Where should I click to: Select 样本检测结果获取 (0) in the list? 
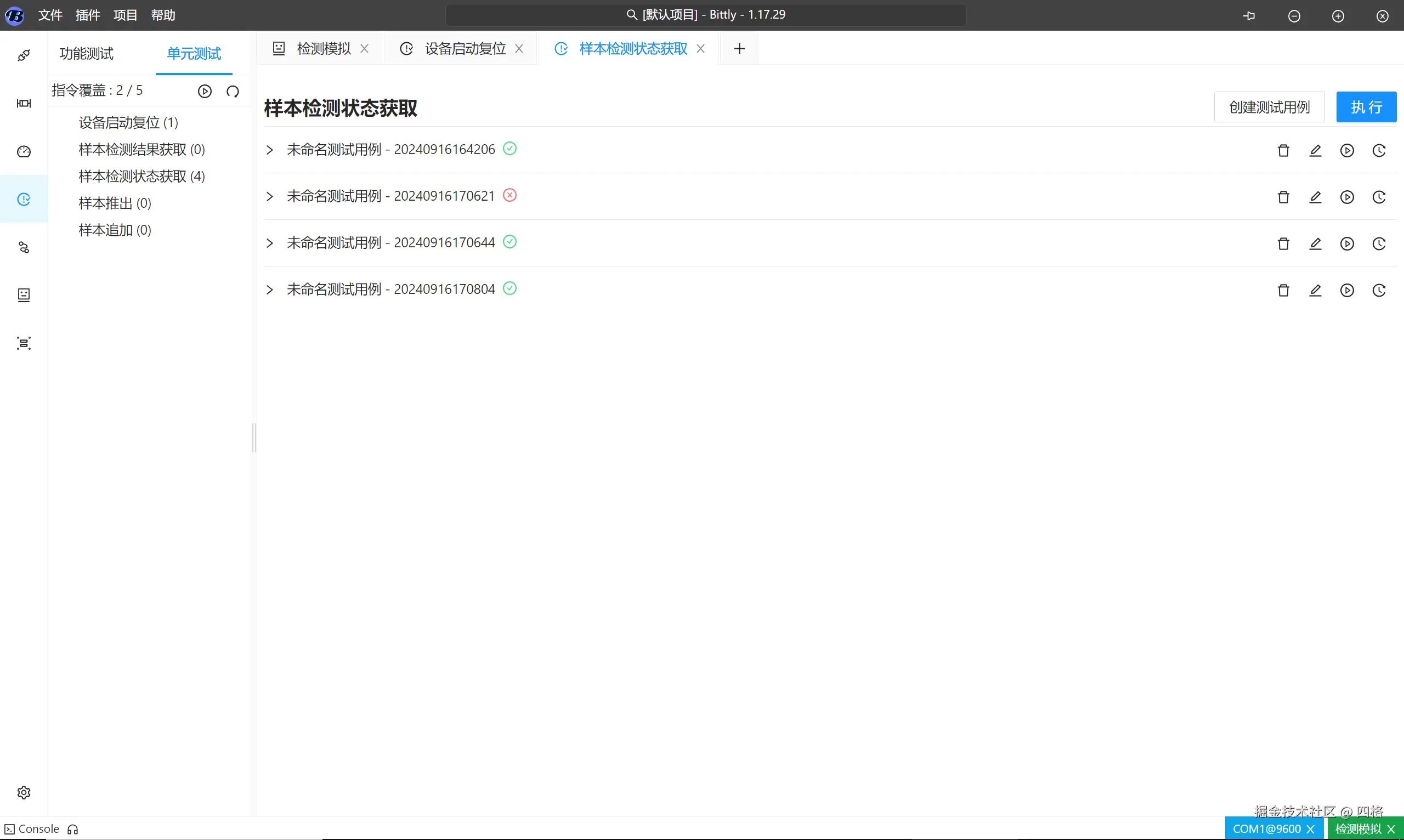coord(141,150)
